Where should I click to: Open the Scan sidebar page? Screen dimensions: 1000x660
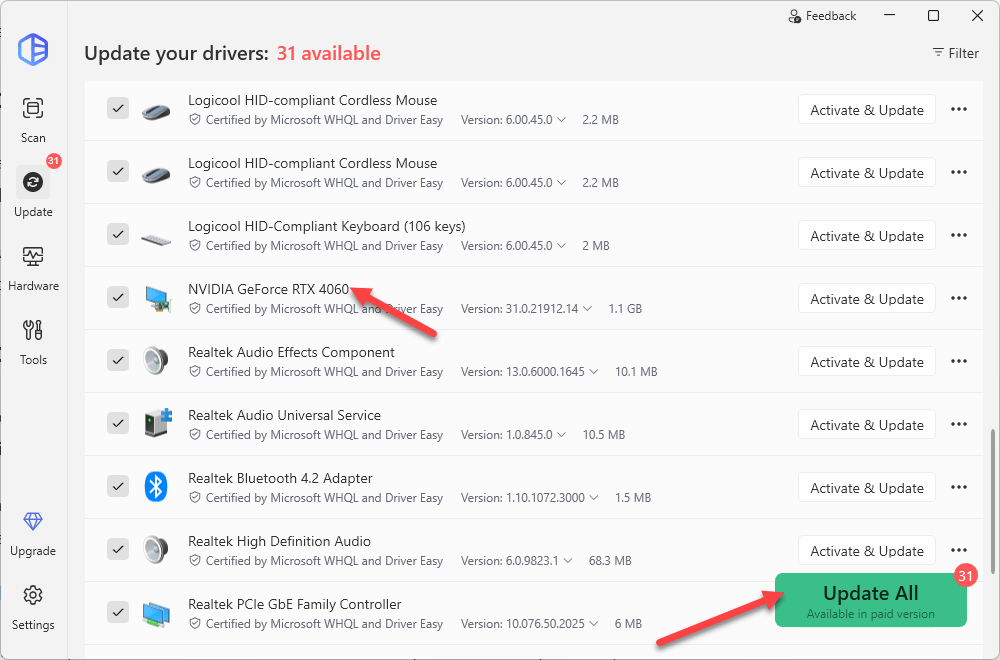(x=33, y=118)
